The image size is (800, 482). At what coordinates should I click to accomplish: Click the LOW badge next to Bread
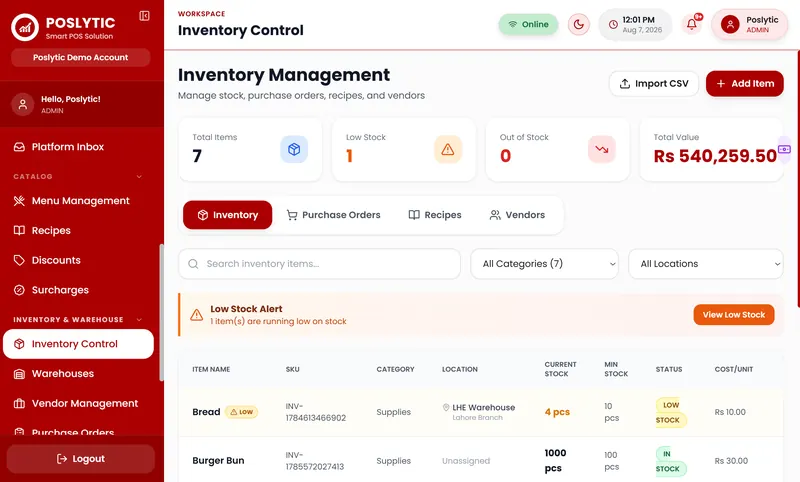(241, 412)
